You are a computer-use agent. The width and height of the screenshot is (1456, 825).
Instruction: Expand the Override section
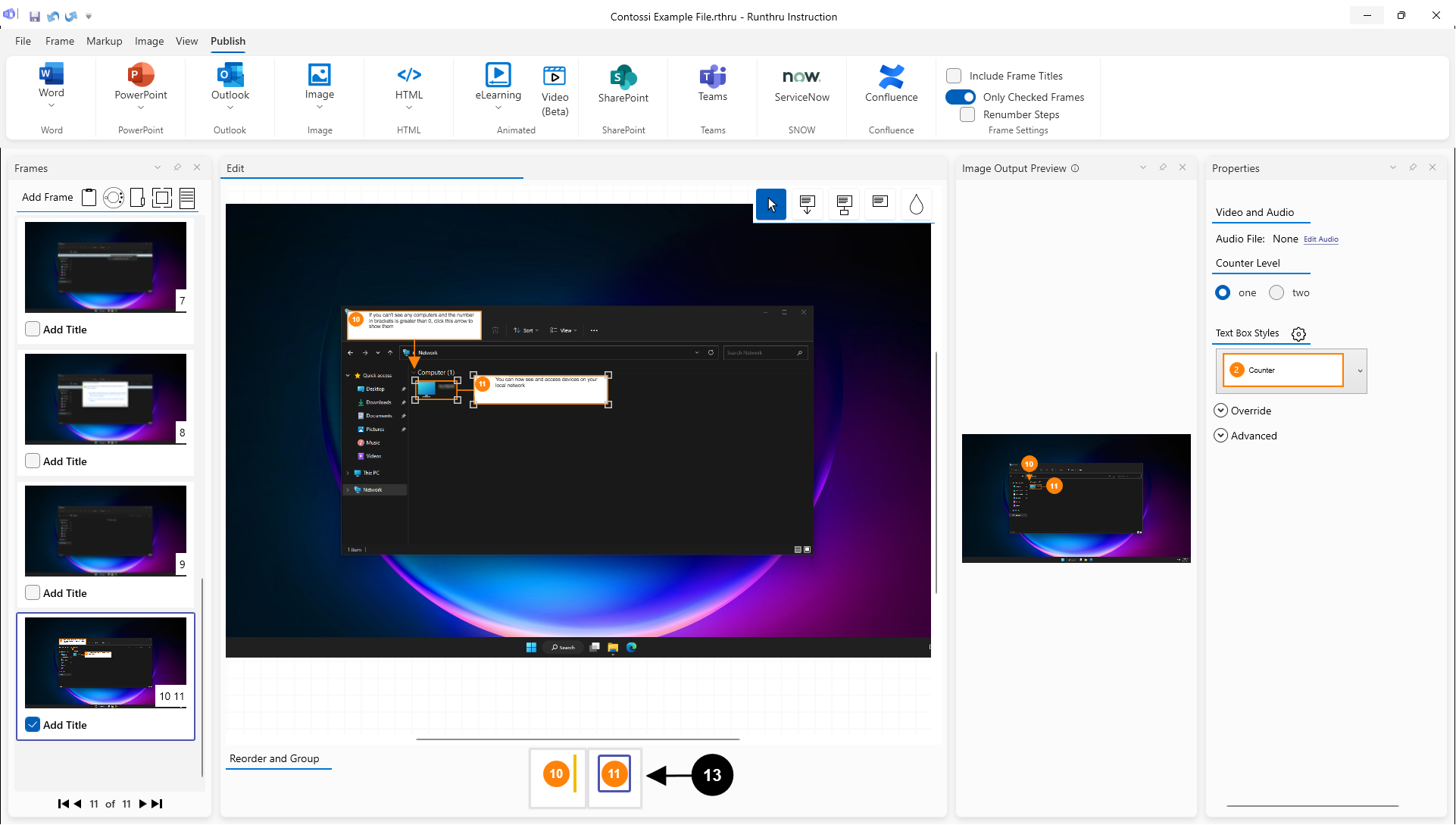(1221, 411)
